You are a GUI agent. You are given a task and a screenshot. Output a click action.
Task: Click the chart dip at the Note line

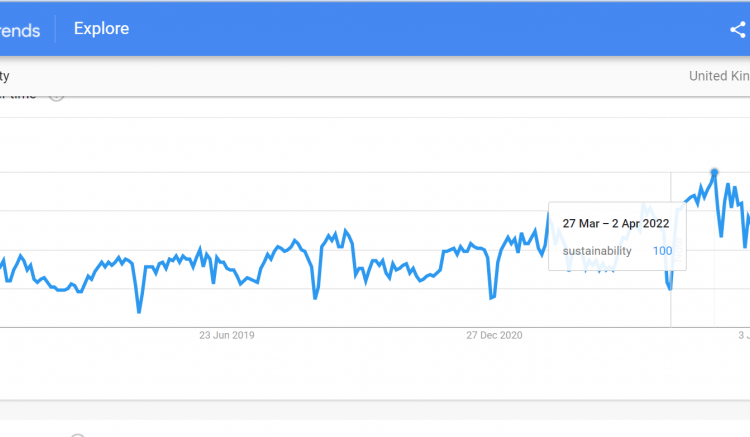(x=670, y=288)
